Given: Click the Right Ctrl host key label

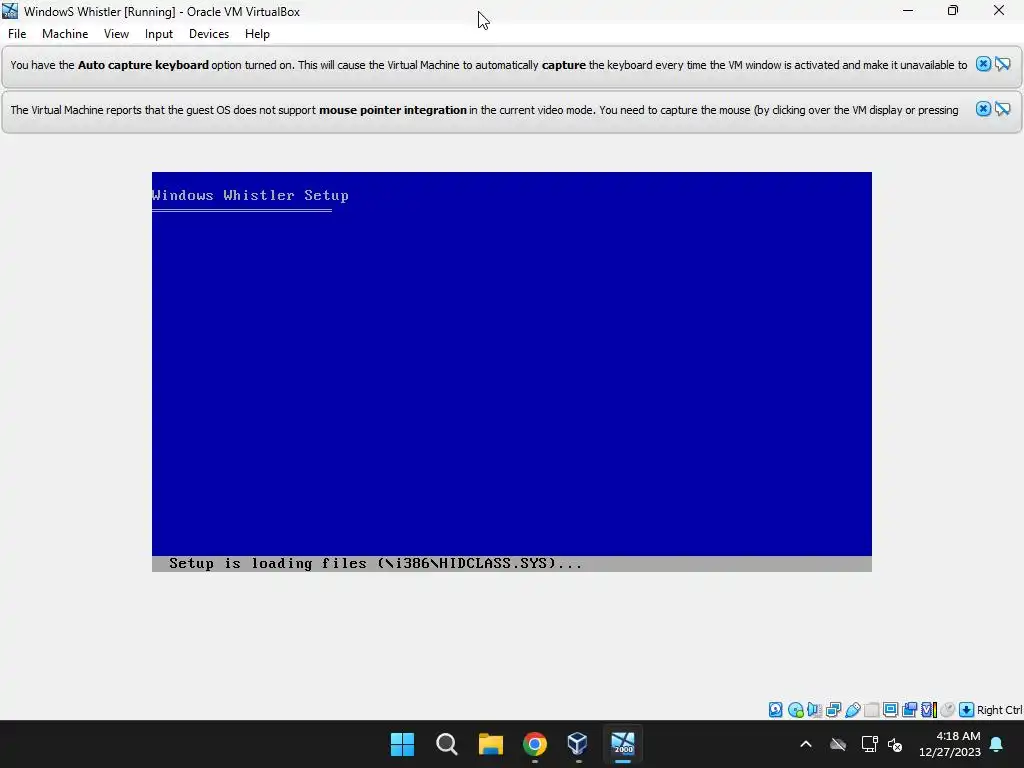Looking at the screenshot, I should coord(999,710).
